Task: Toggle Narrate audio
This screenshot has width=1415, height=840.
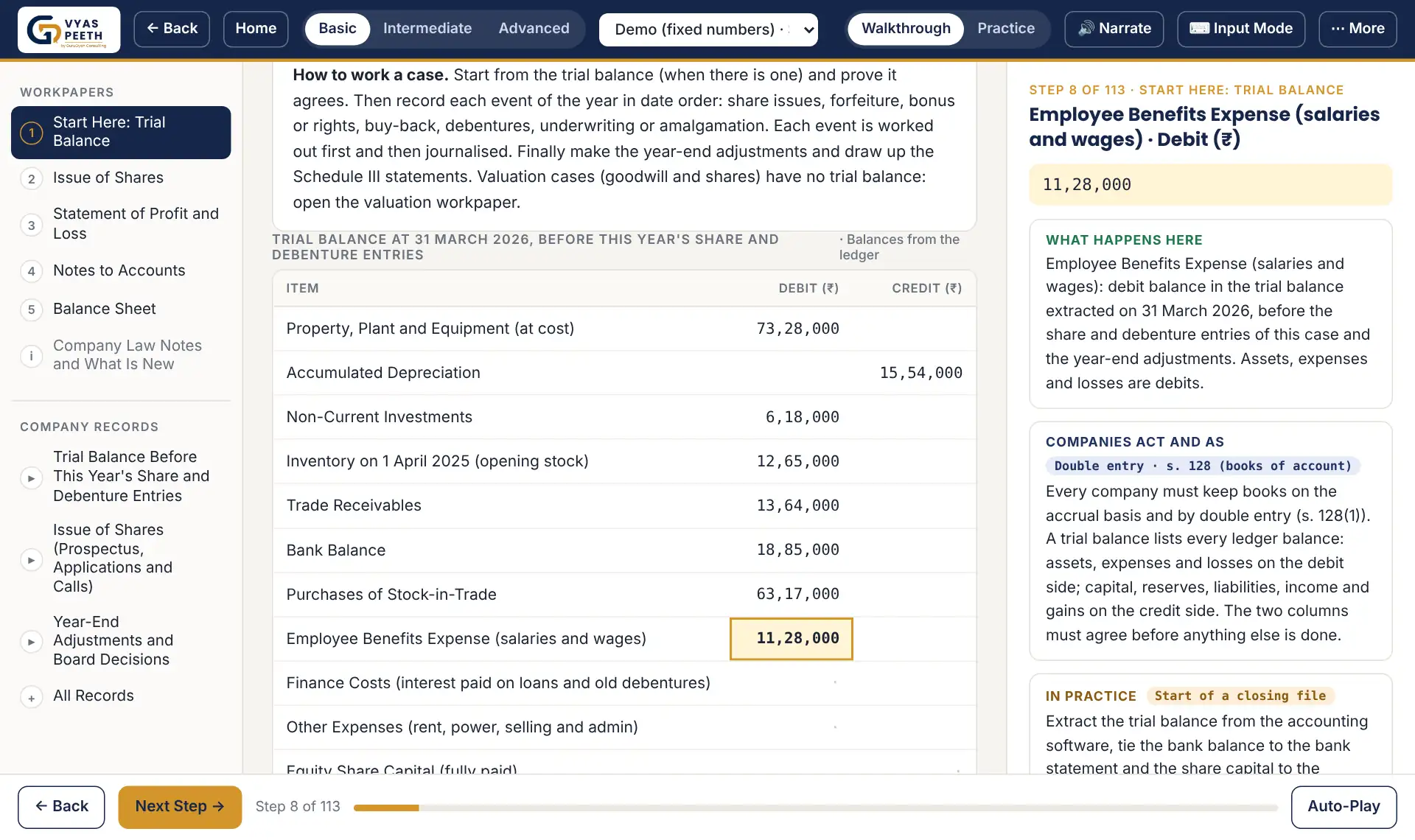Action: coord(1114,29)
